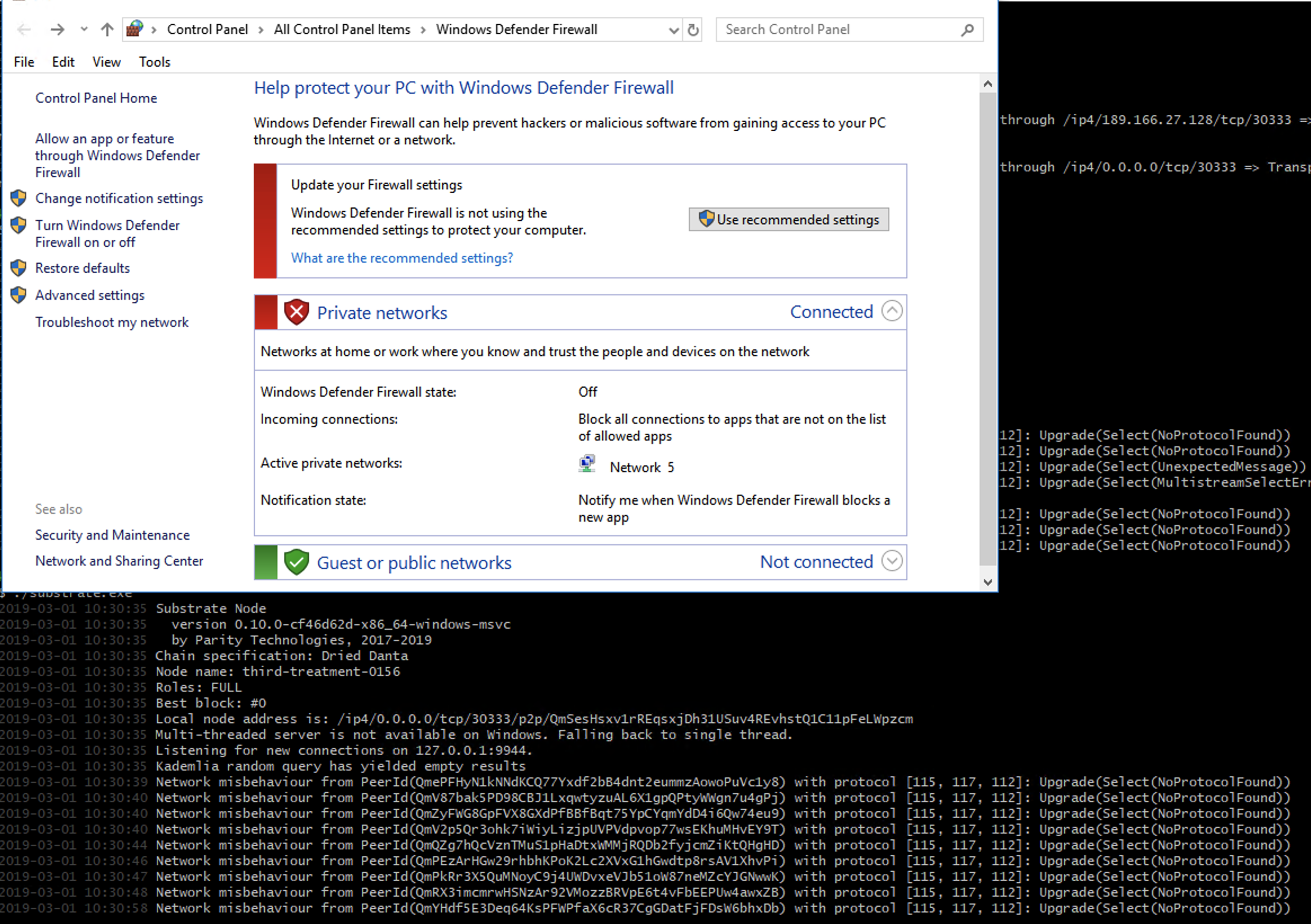The height and width of the screenshot is (924, 1311).
Task: Go back using the back arrow
Action: (24, 29)
